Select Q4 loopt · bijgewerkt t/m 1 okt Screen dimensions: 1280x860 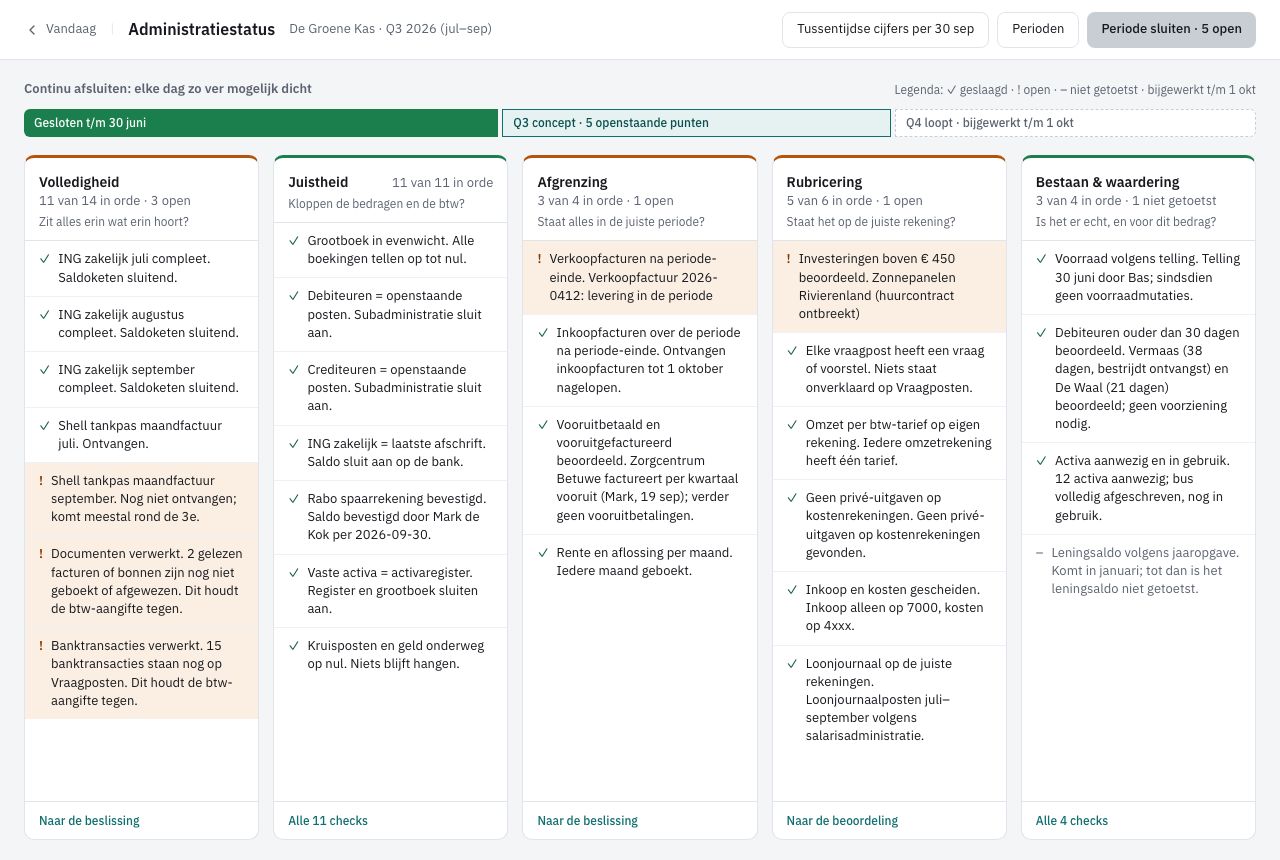pos(1075,123)
